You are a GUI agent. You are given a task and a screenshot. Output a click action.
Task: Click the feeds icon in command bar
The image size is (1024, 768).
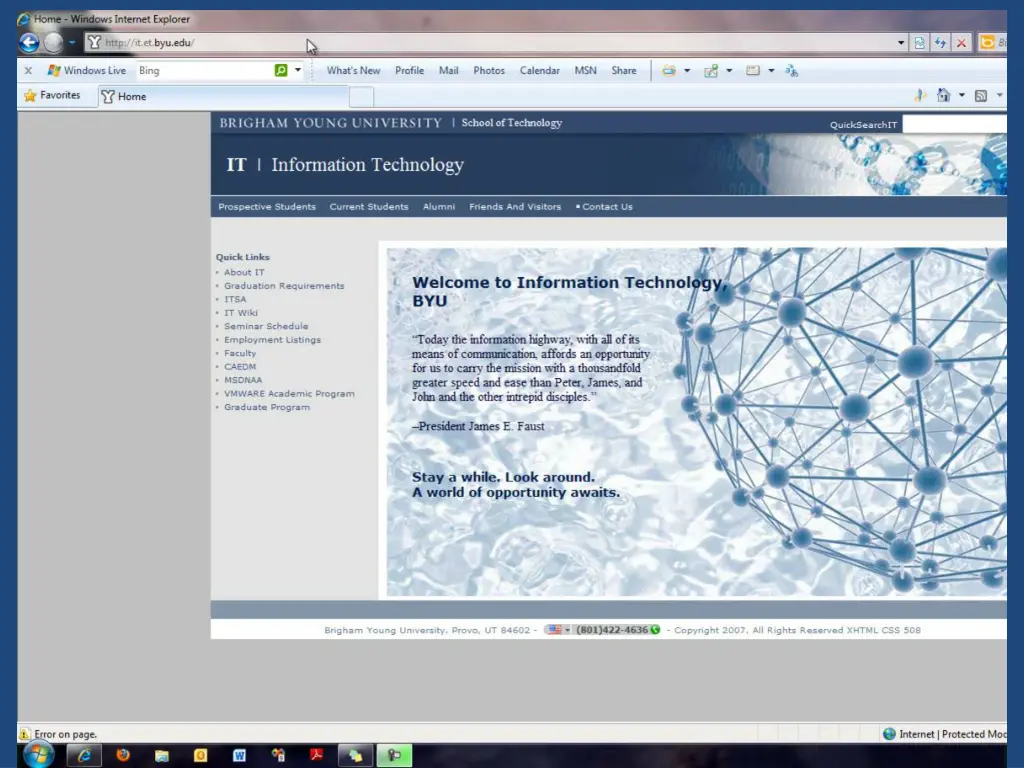[x=980, y=96]
